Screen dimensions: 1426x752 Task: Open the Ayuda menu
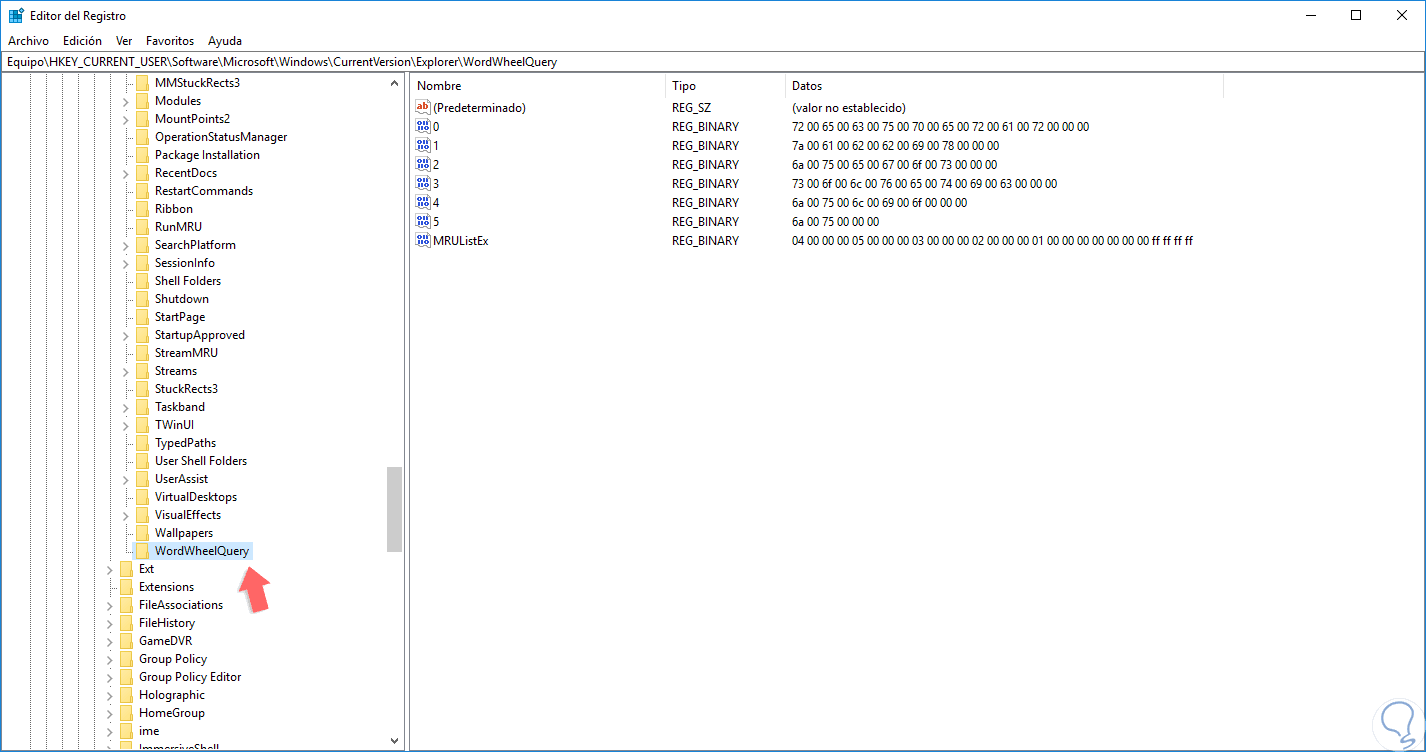tap(225, 41)
